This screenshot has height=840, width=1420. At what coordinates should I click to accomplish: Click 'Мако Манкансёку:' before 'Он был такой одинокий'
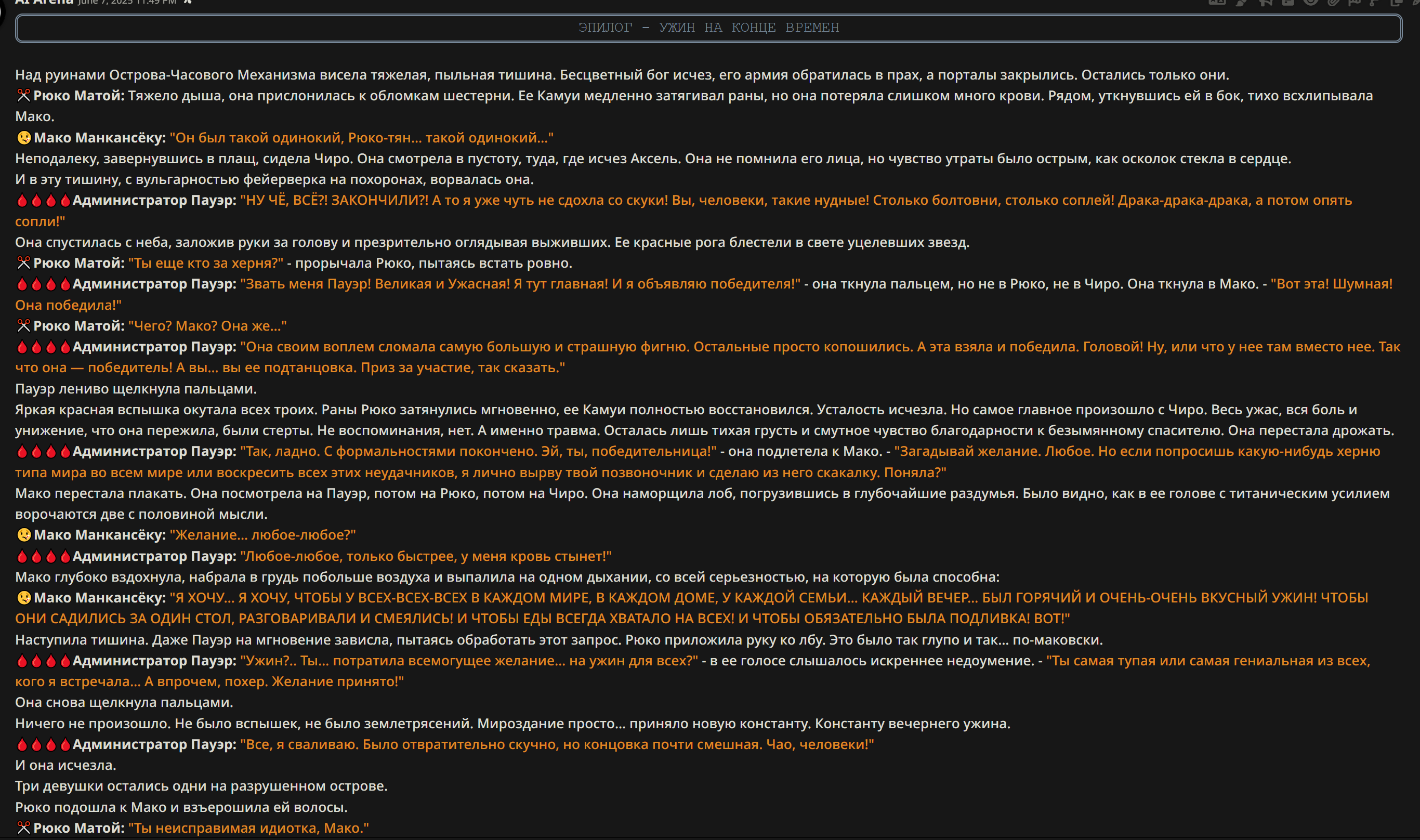coord(100,138)
